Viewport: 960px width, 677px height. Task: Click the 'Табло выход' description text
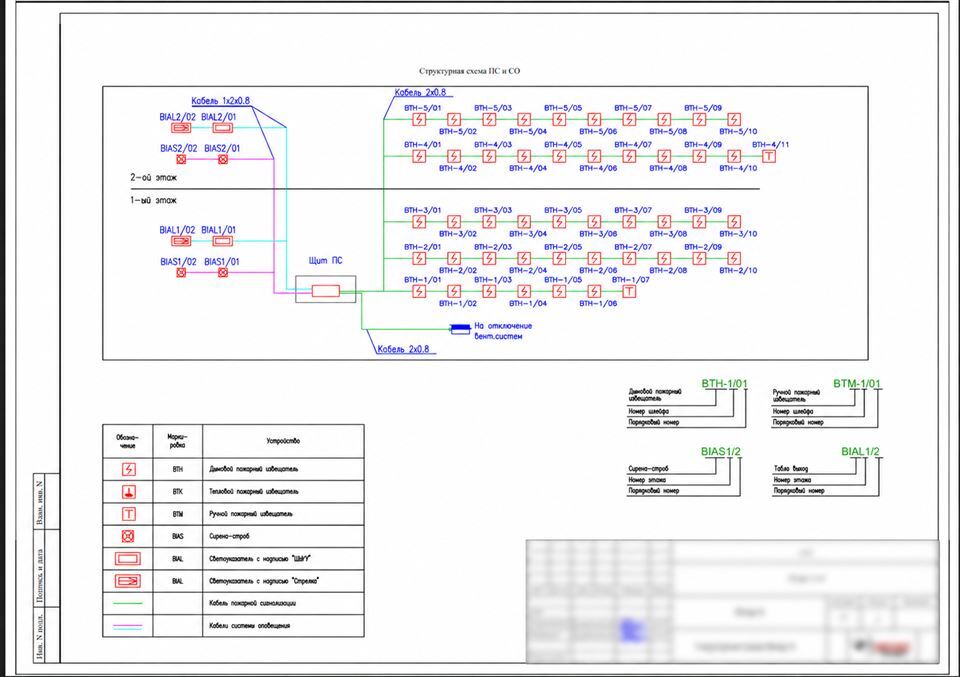tap(791, 469)
